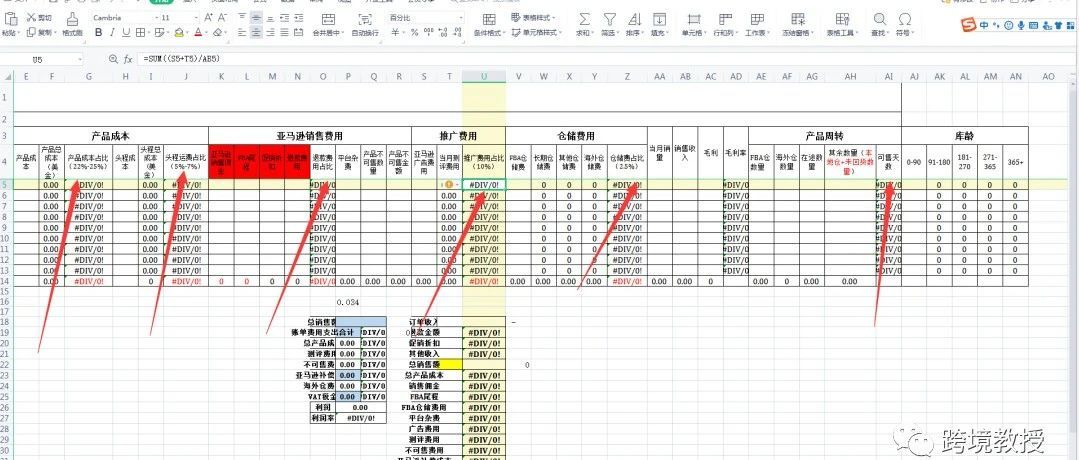Click the Fill (填充) icon
Image resolution: width=1079 pixels, height=460 pixels.
pyautogui.click(x=659, y=19)
